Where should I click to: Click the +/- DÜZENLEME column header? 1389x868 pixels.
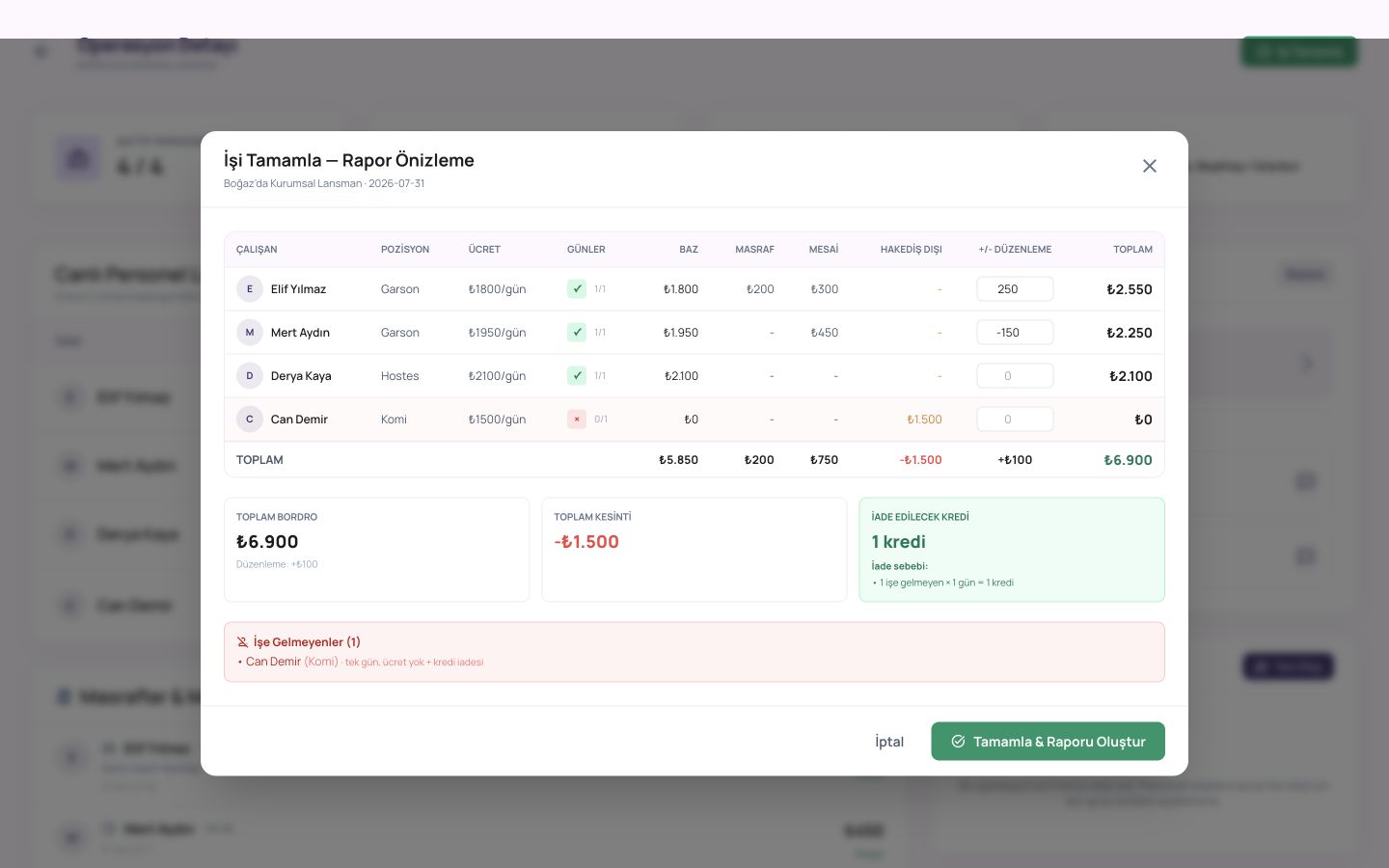point(1015,250)
